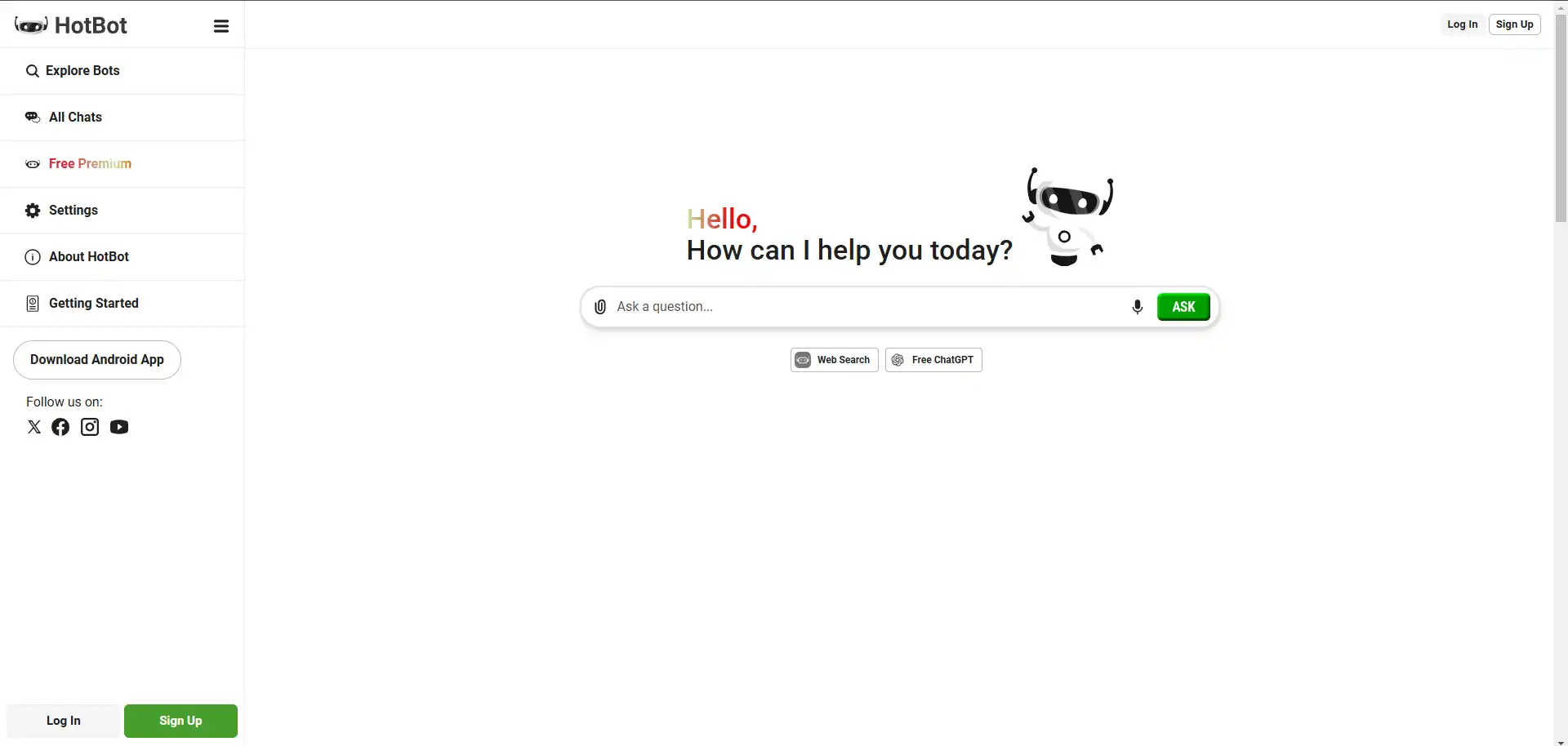Open the navigation hamburger menu icon
This screenshot has width=1568, height=746.
pyautogui.click(x=220, y=25)
